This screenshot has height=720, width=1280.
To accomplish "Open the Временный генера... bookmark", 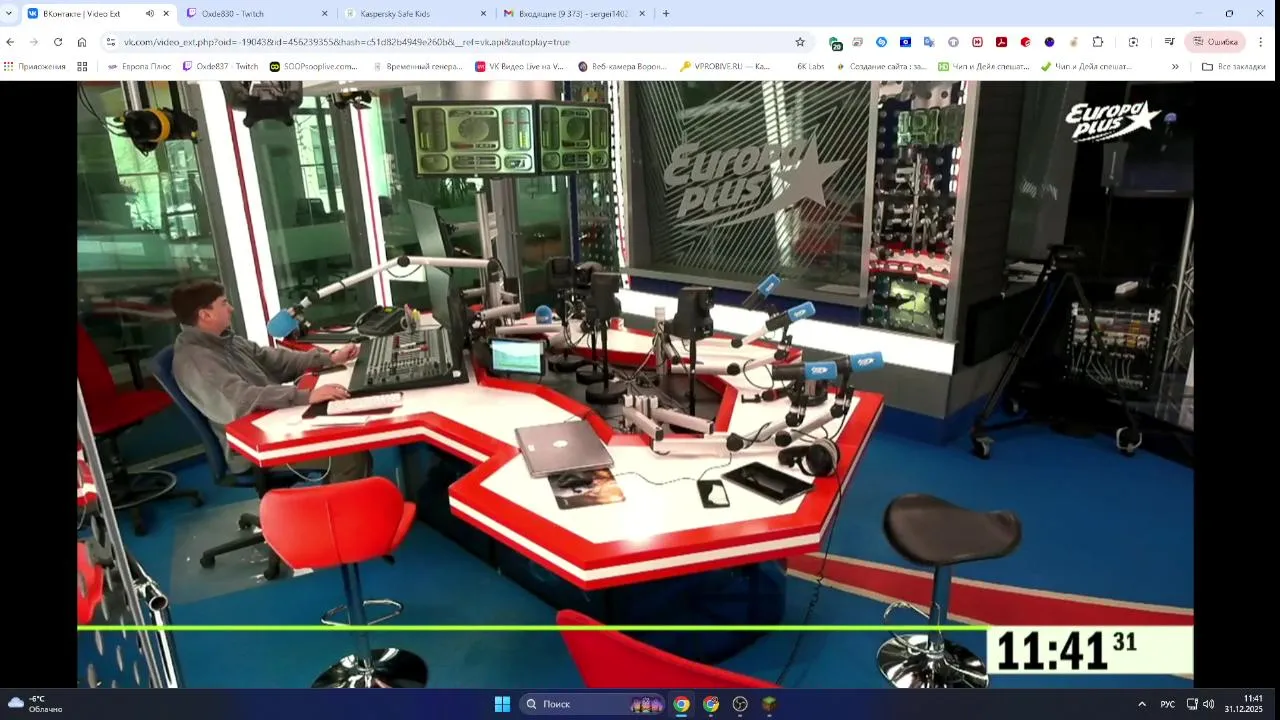I will point(418,66).
